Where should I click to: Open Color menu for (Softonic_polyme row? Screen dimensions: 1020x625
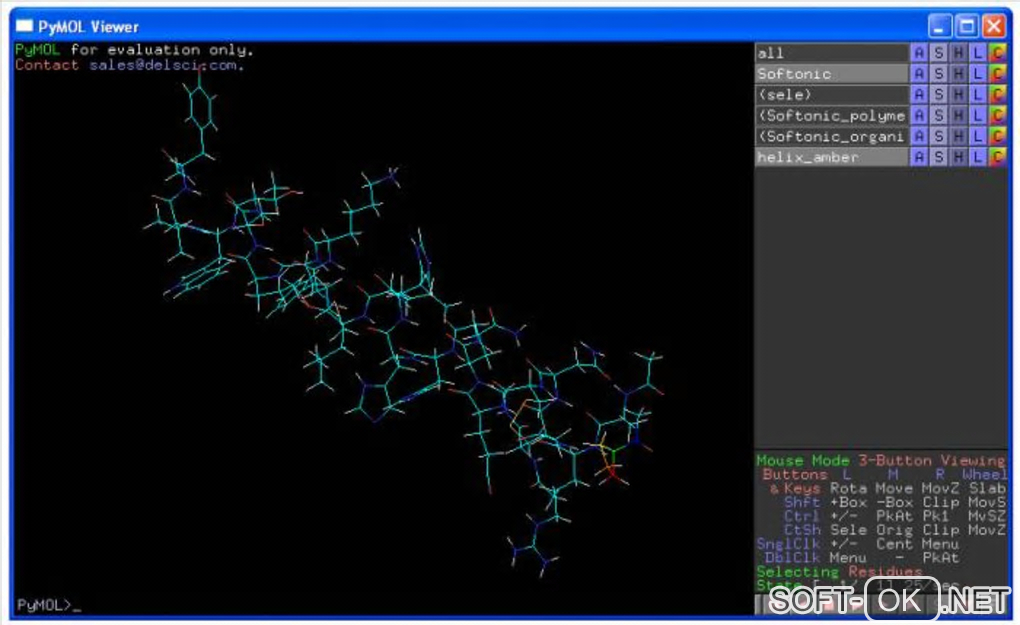click(x=997, y=115)
